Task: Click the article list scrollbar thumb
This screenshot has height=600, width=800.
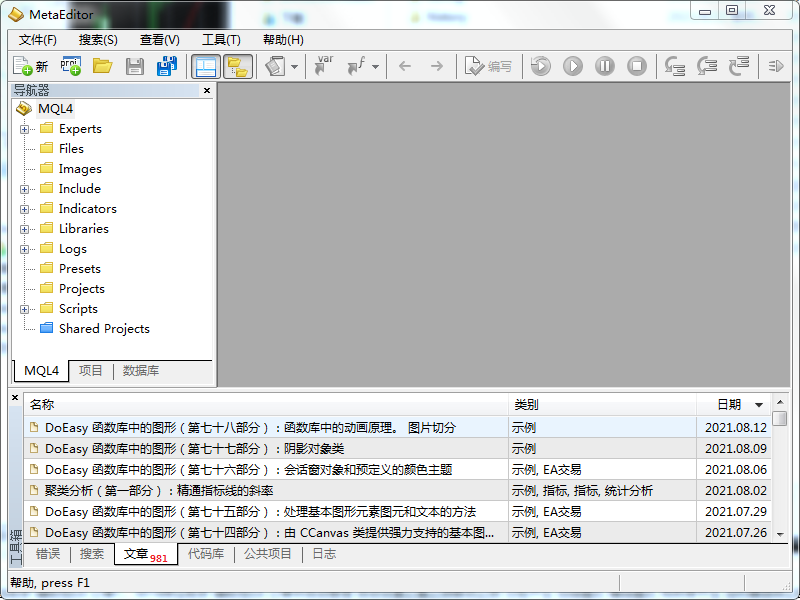Action: coord(780,418)
